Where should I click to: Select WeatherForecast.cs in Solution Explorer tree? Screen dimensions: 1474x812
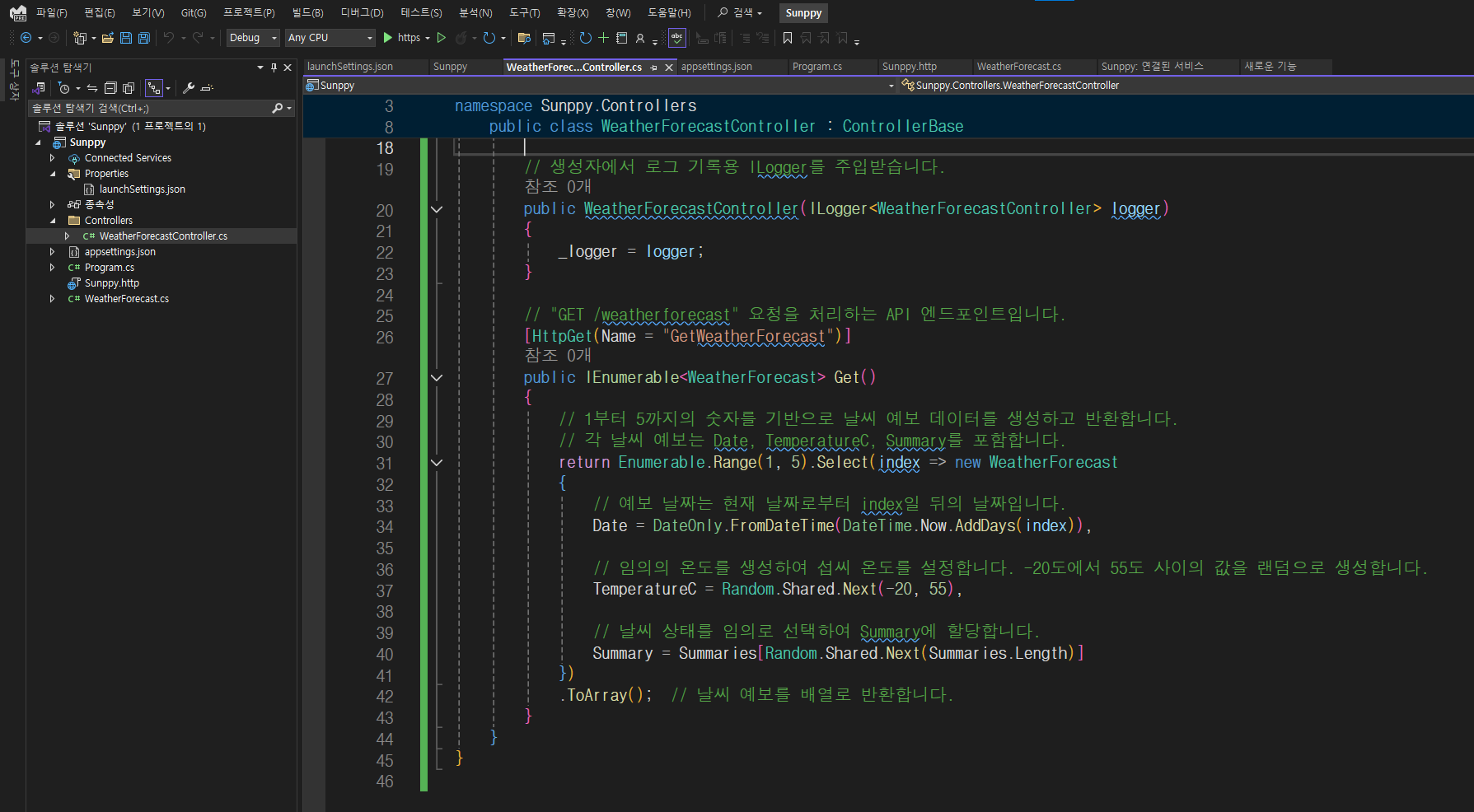(x=127, y=299)
